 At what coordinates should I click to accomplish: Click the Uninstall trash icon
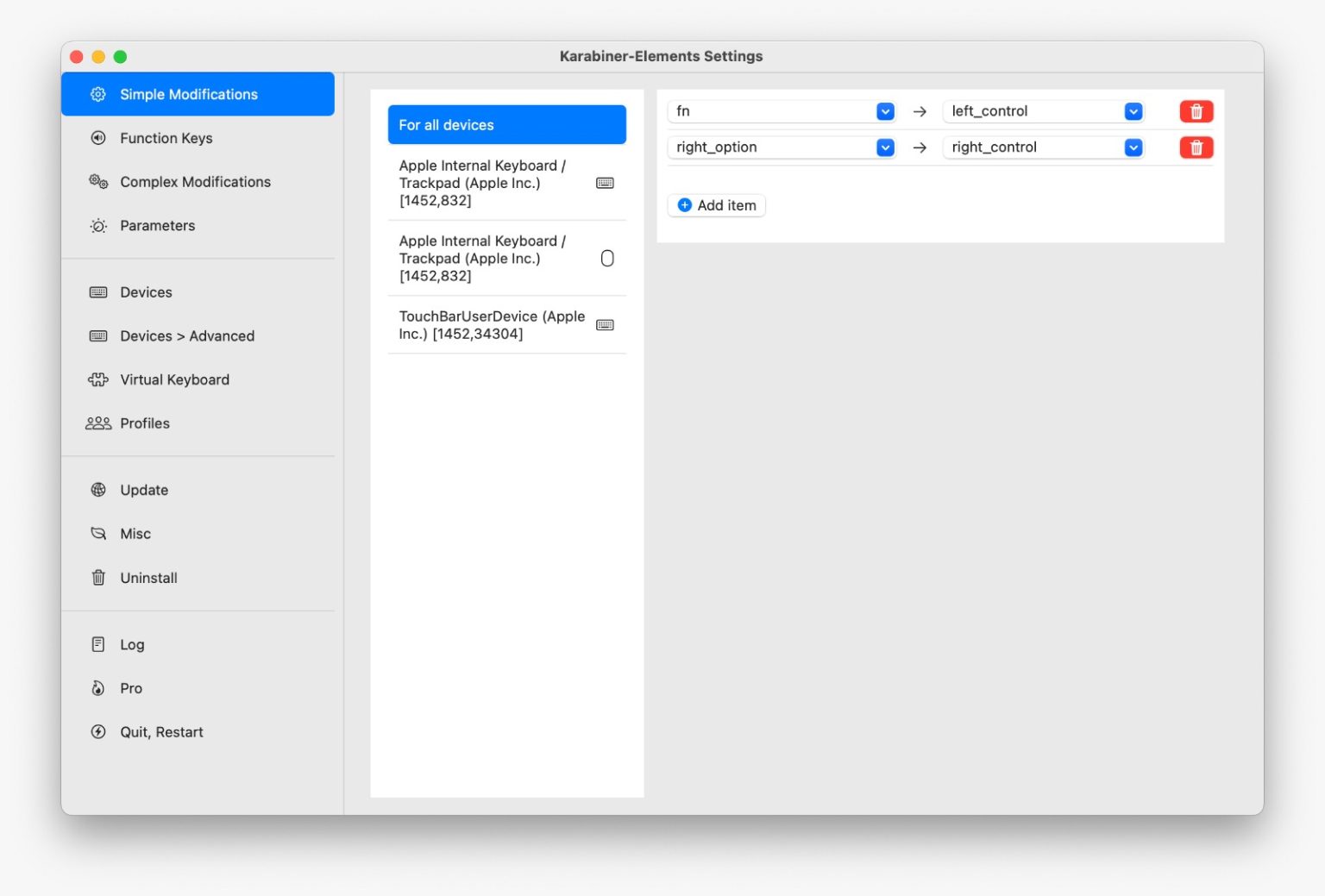[x=97, y=578]
